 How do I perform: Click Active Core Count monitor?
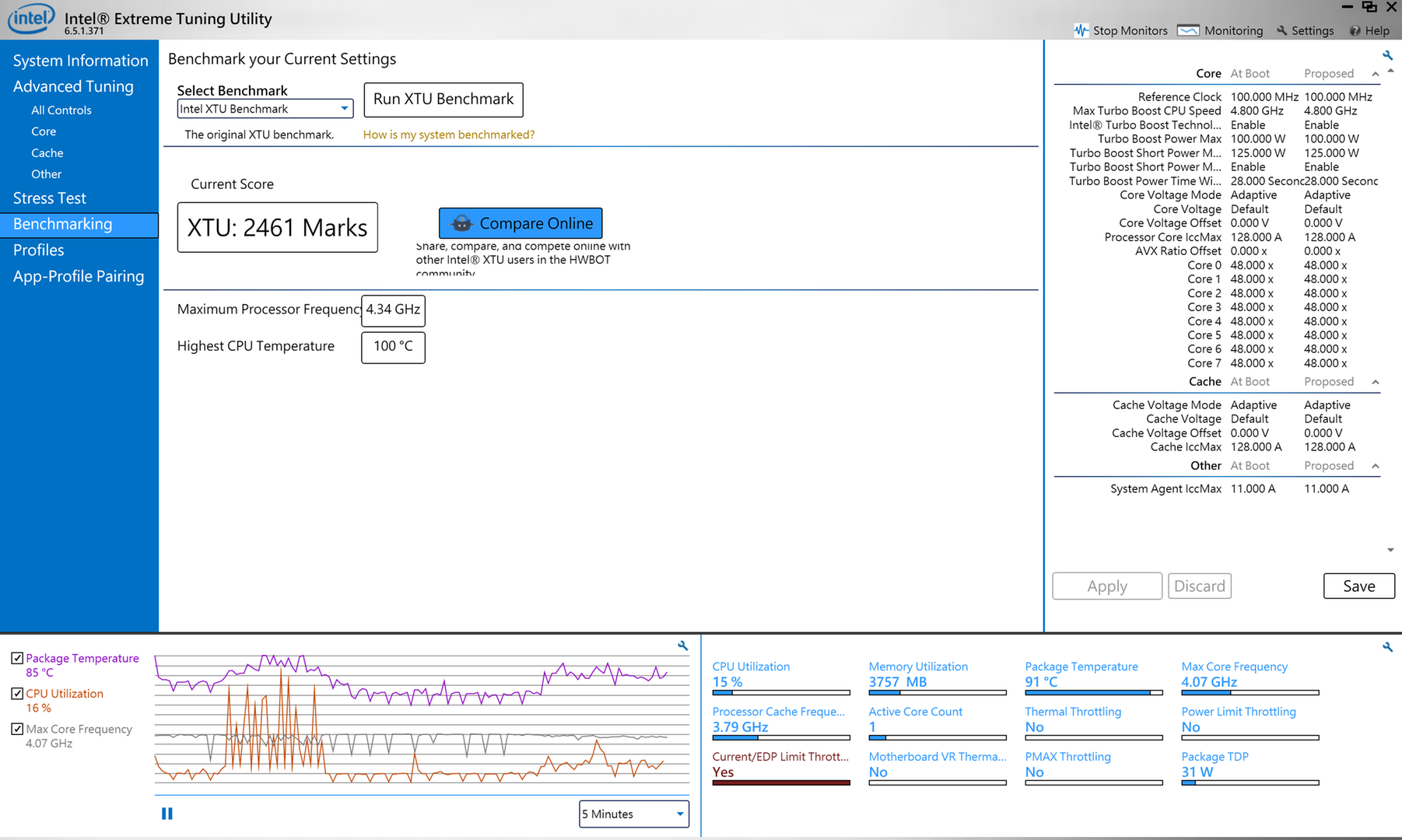pyautogui.click(x=938, y=723)
